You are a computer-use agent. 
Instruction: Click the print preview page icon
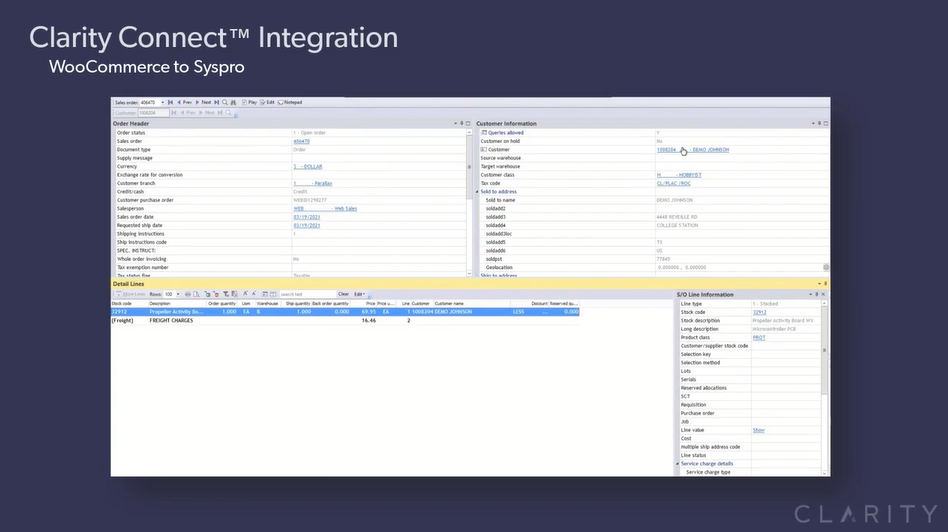pyautogui.click(x=196, y=294)
